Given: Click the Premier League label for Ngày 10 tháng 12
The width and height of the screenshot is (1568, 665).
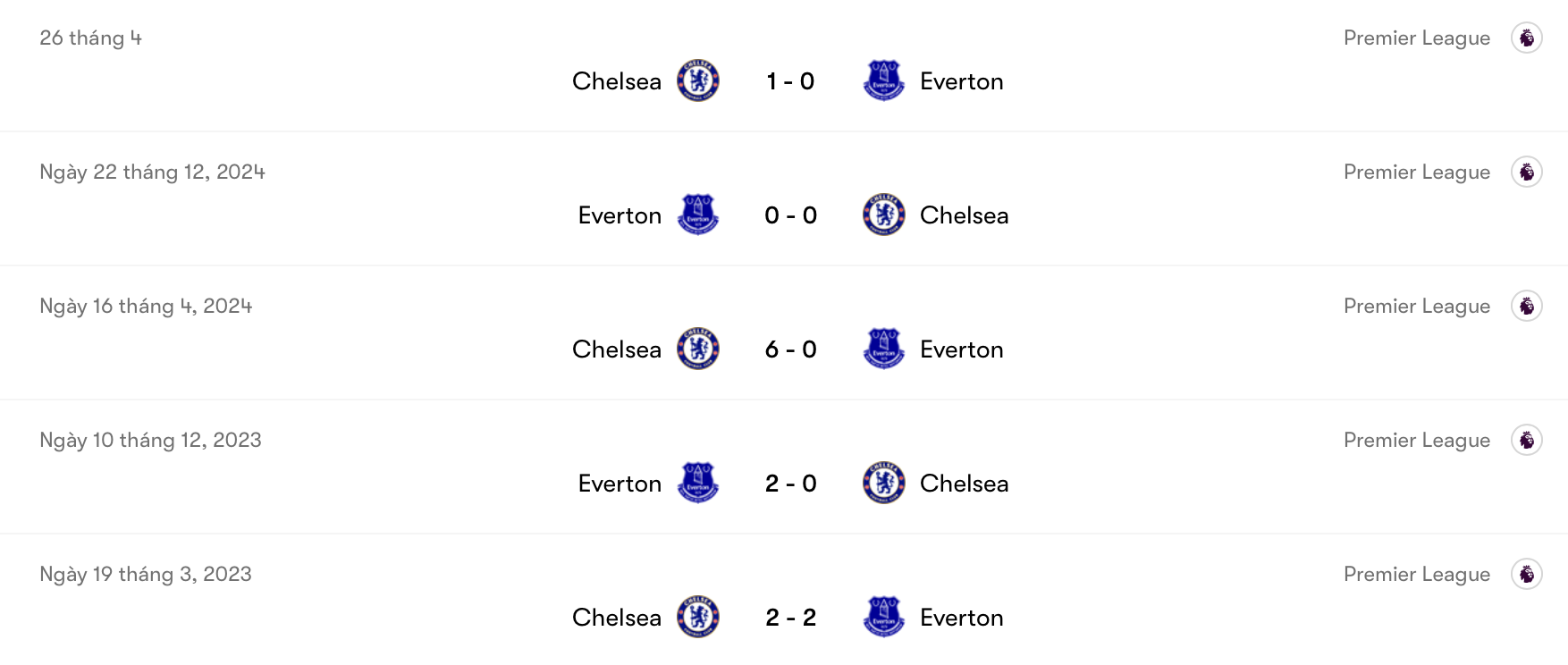Looking at the screenshot, I should click(x=1417, y=440).
